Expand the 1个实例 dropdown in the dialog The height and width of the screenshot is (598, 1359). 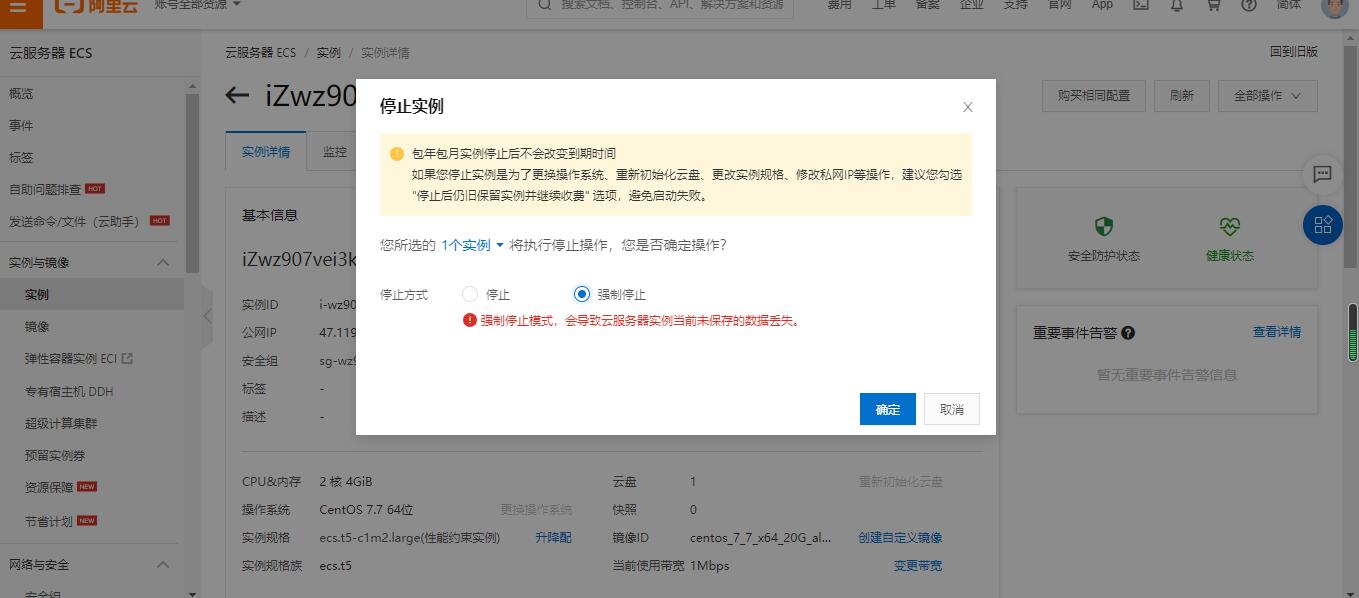click(472, 245)
